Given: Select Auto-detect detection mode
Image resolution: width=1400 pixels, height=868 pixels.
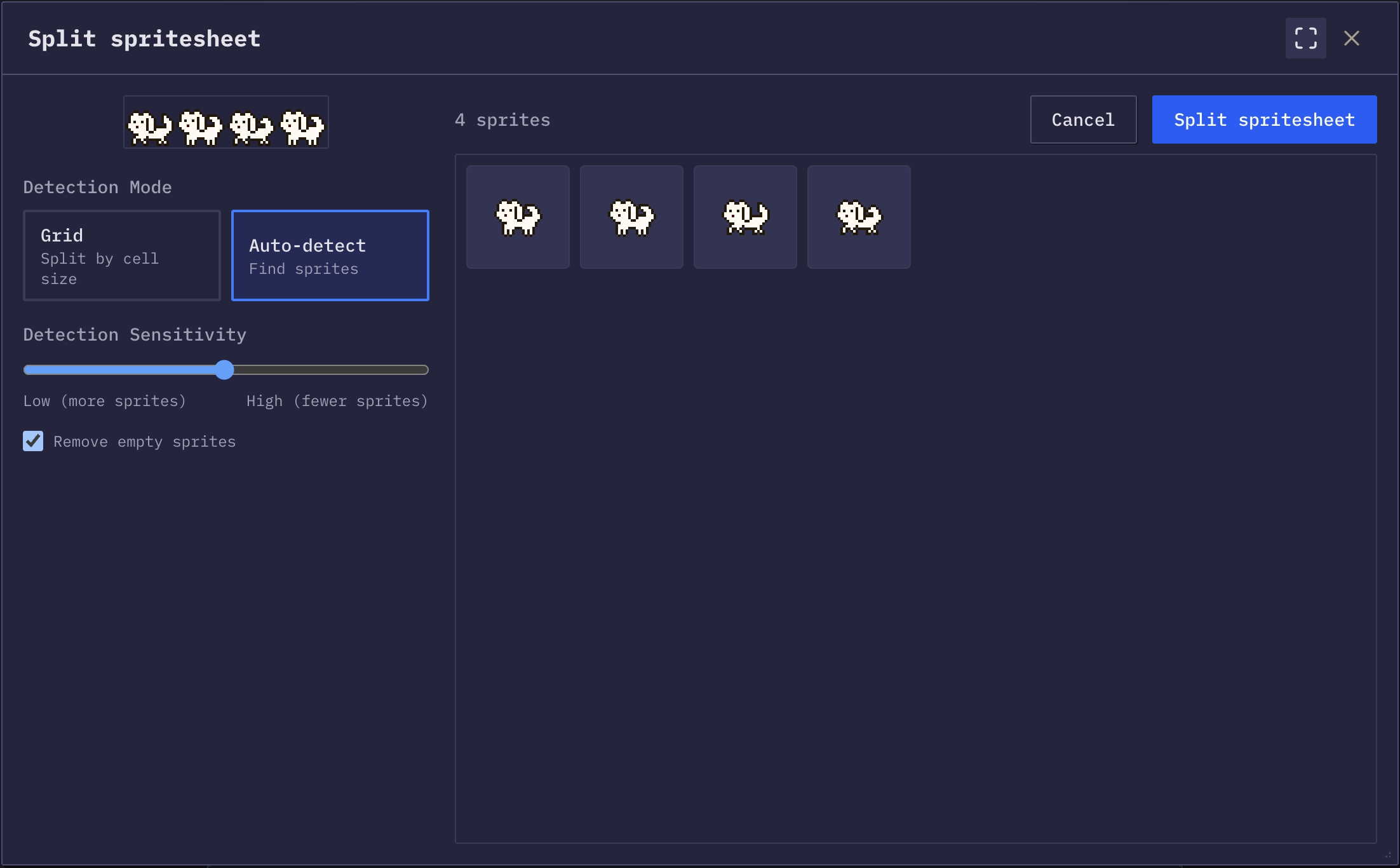Looking at the screenshot, I should tap(330, 255).
